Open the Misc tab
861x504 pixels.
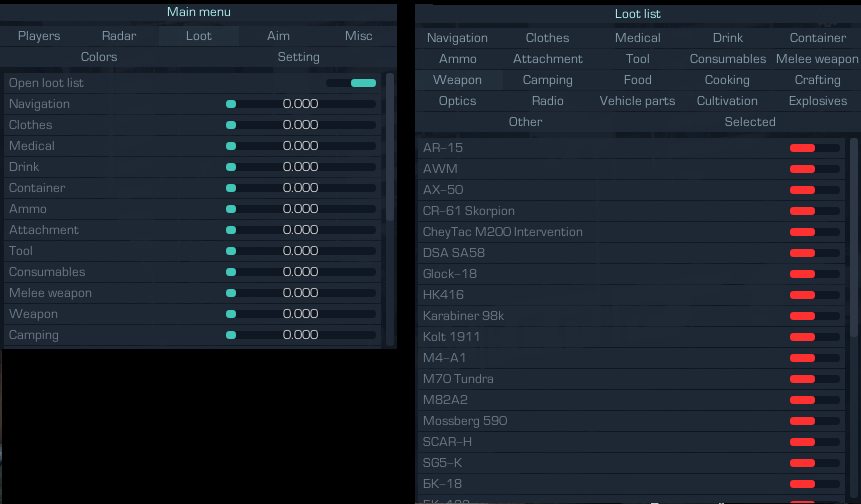pos(358,36)
